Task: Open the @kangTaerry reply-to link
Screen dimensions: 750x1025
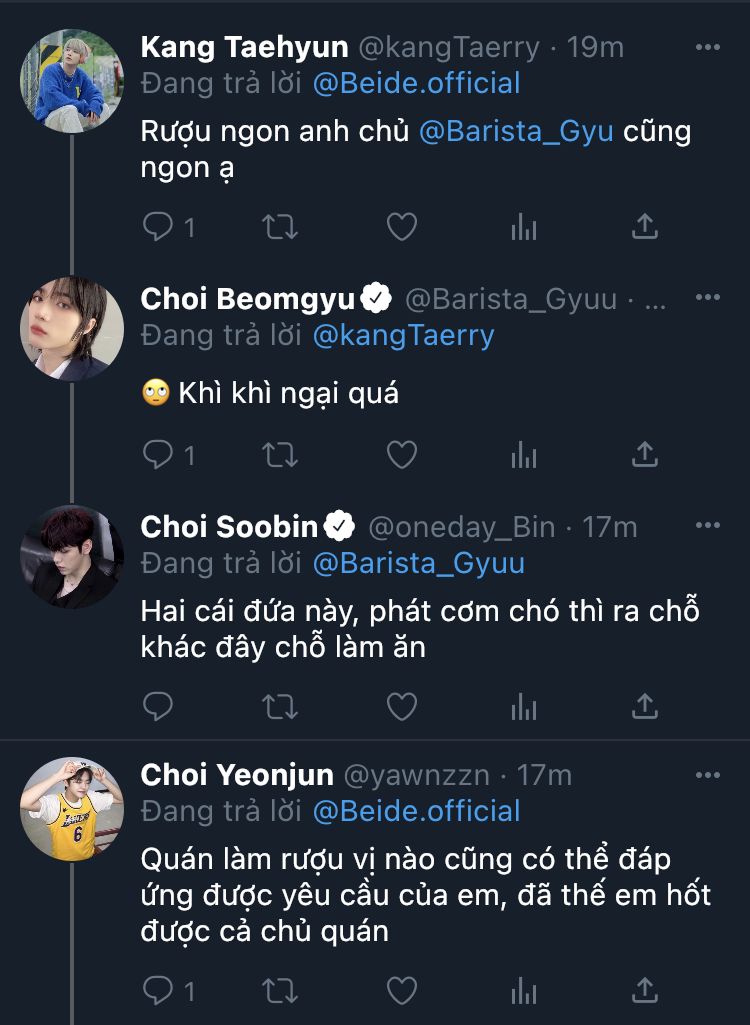Action: (404, 335)
